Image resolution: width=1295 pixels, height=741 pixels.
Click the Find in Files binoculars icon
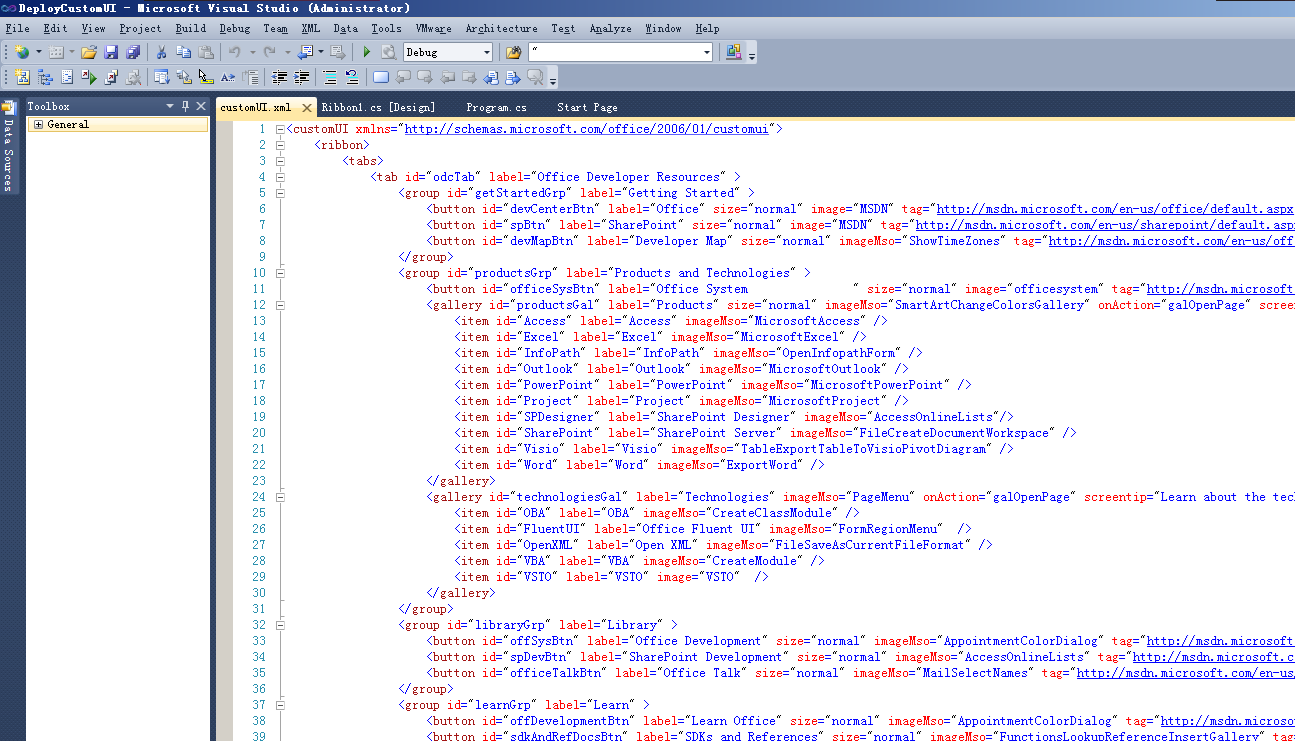pos(513,52)
